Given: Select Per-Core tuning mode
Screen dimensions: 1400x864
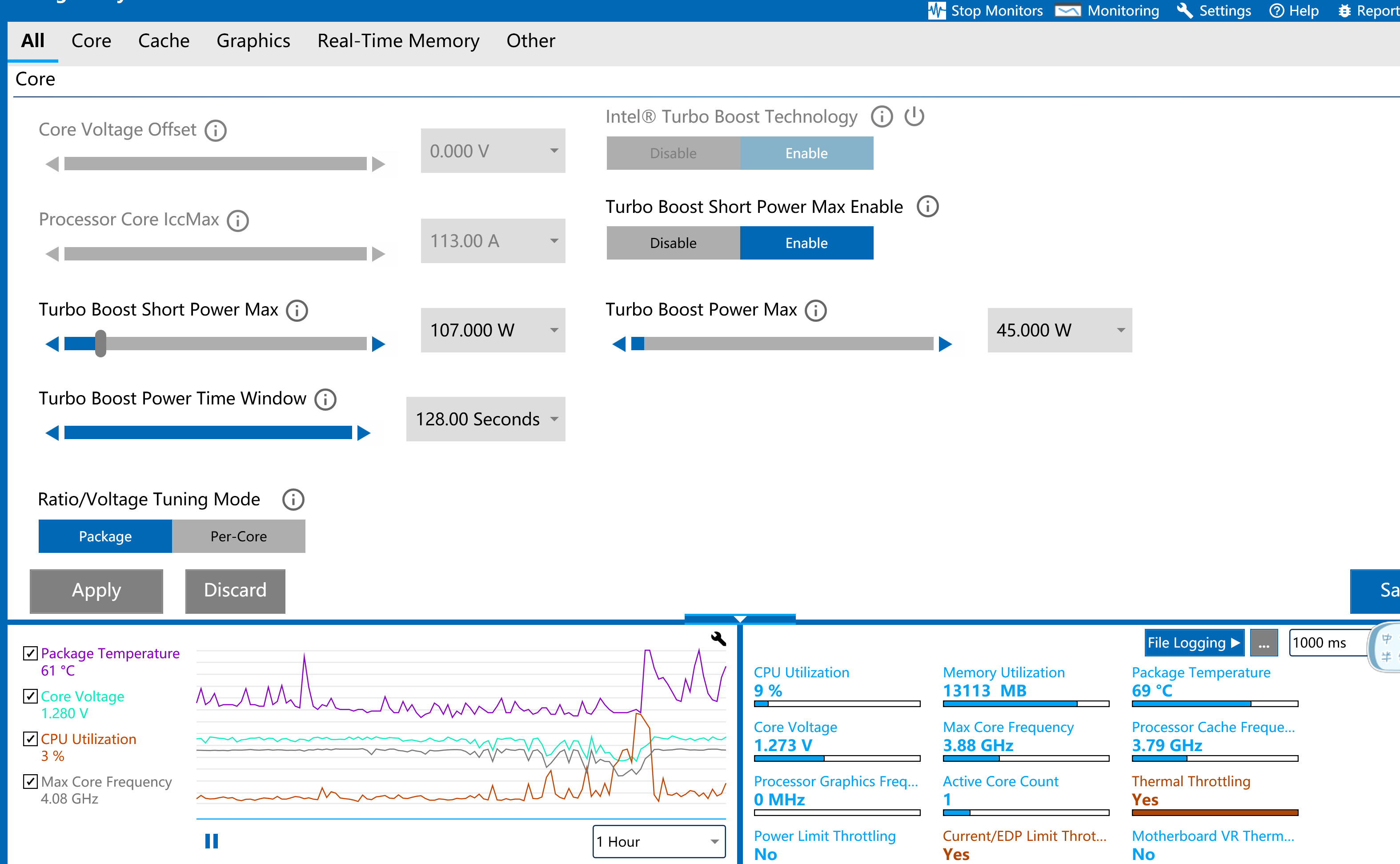Looking at the screenshot, I should point(238,536).
